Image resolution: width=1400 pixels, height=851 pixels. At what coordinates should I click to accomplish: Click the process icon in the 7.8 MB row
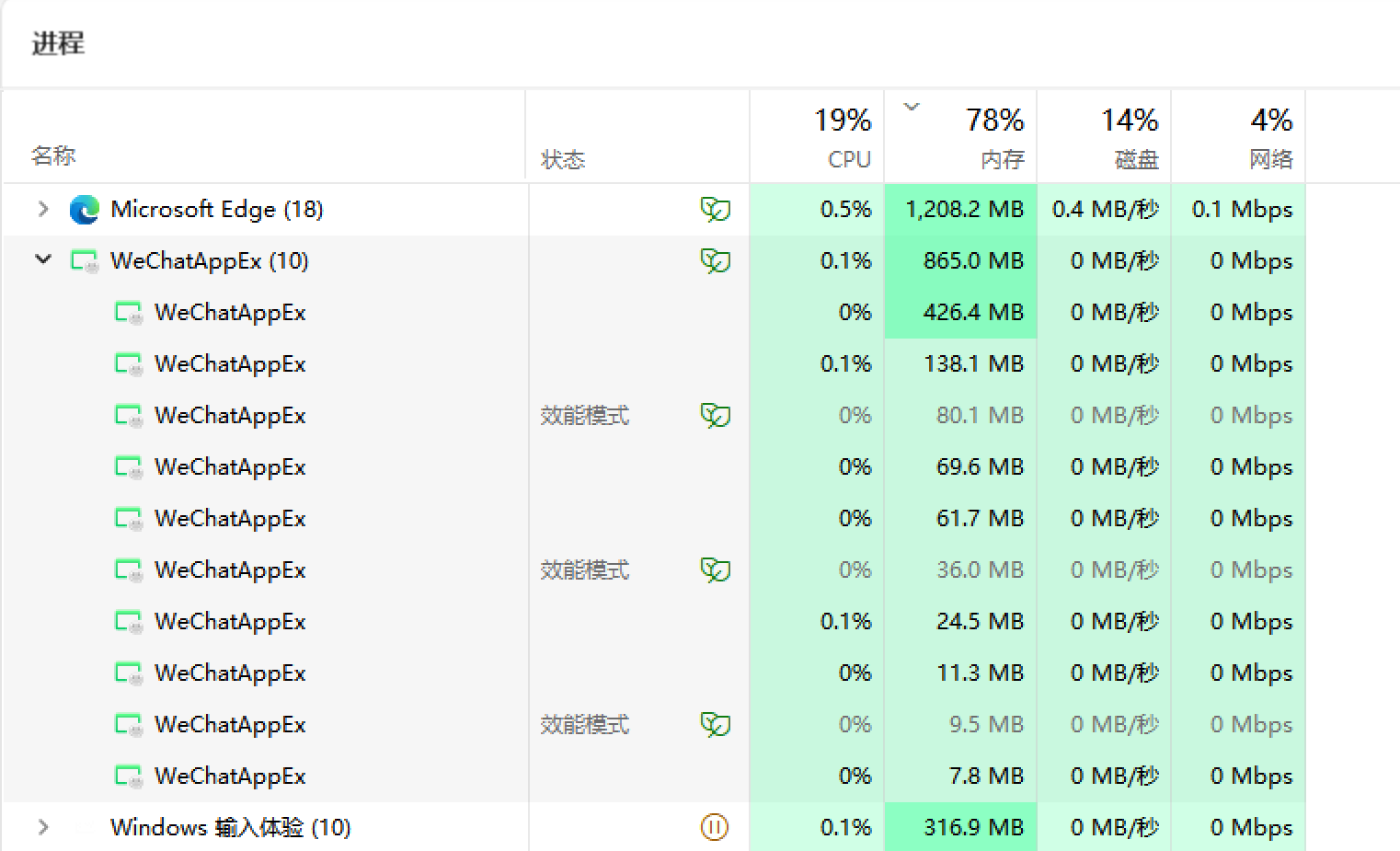pos(129,777)
